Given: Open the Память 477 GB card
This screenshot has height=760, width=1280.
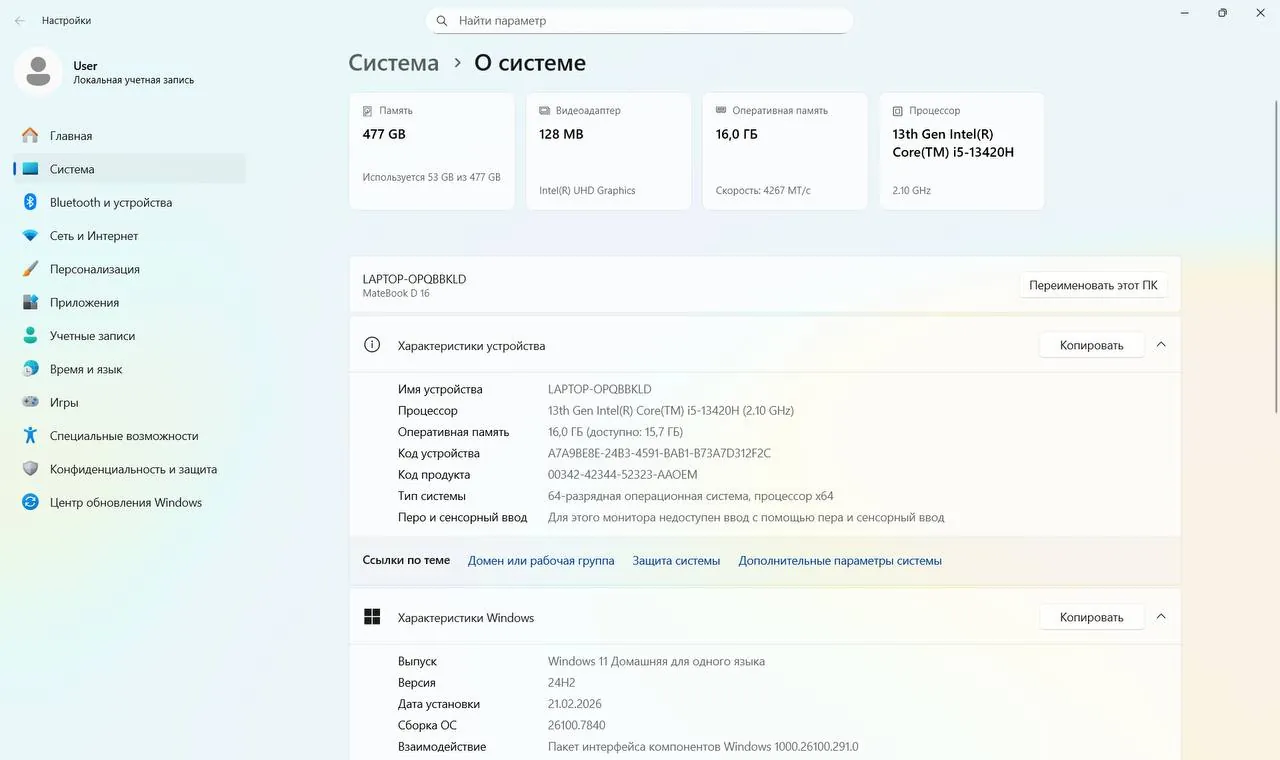Looking at the screenshot, I should click(432, 151).
